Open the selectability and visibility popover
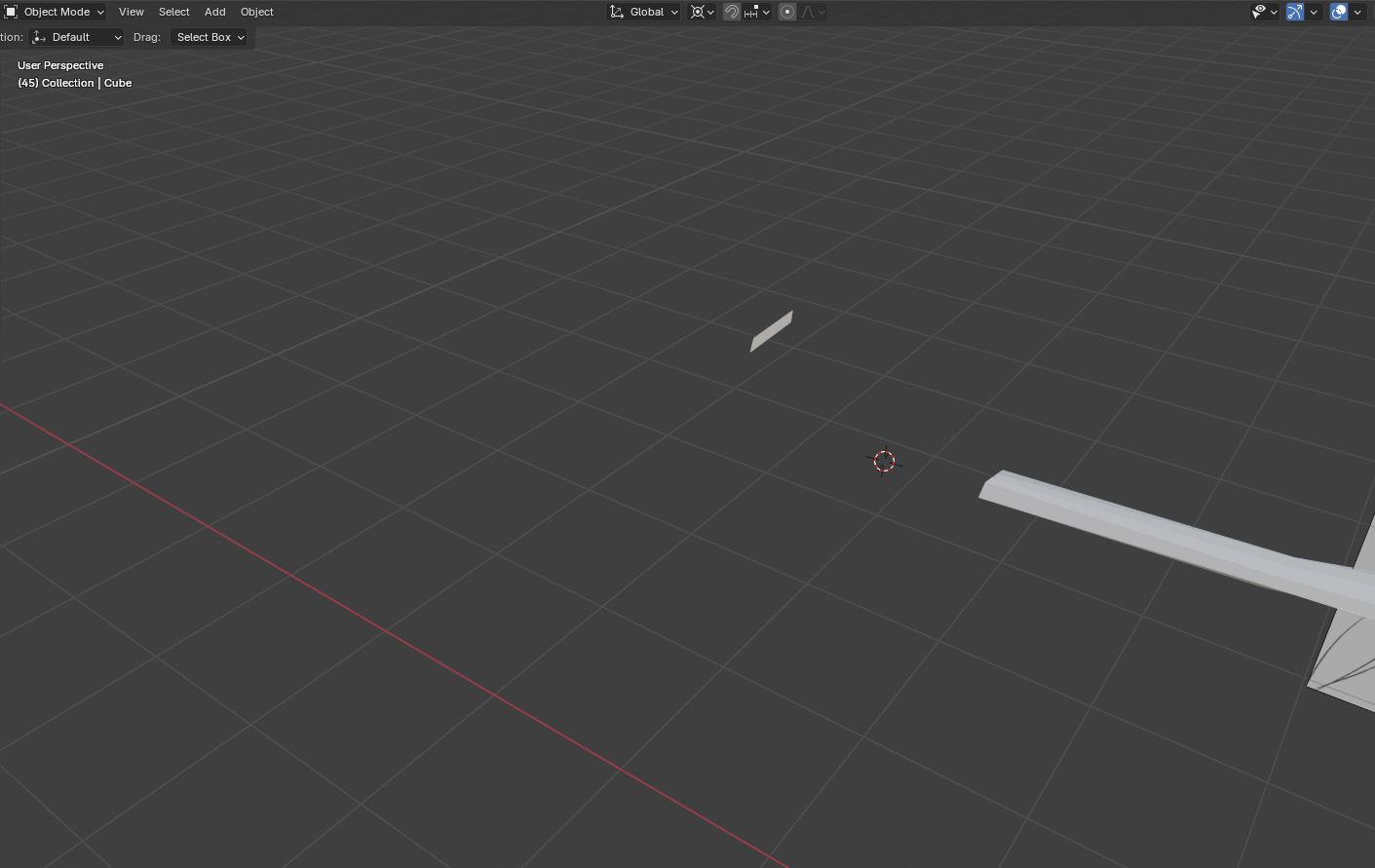Screen dimensions: 1375x868 point(1265,12)
